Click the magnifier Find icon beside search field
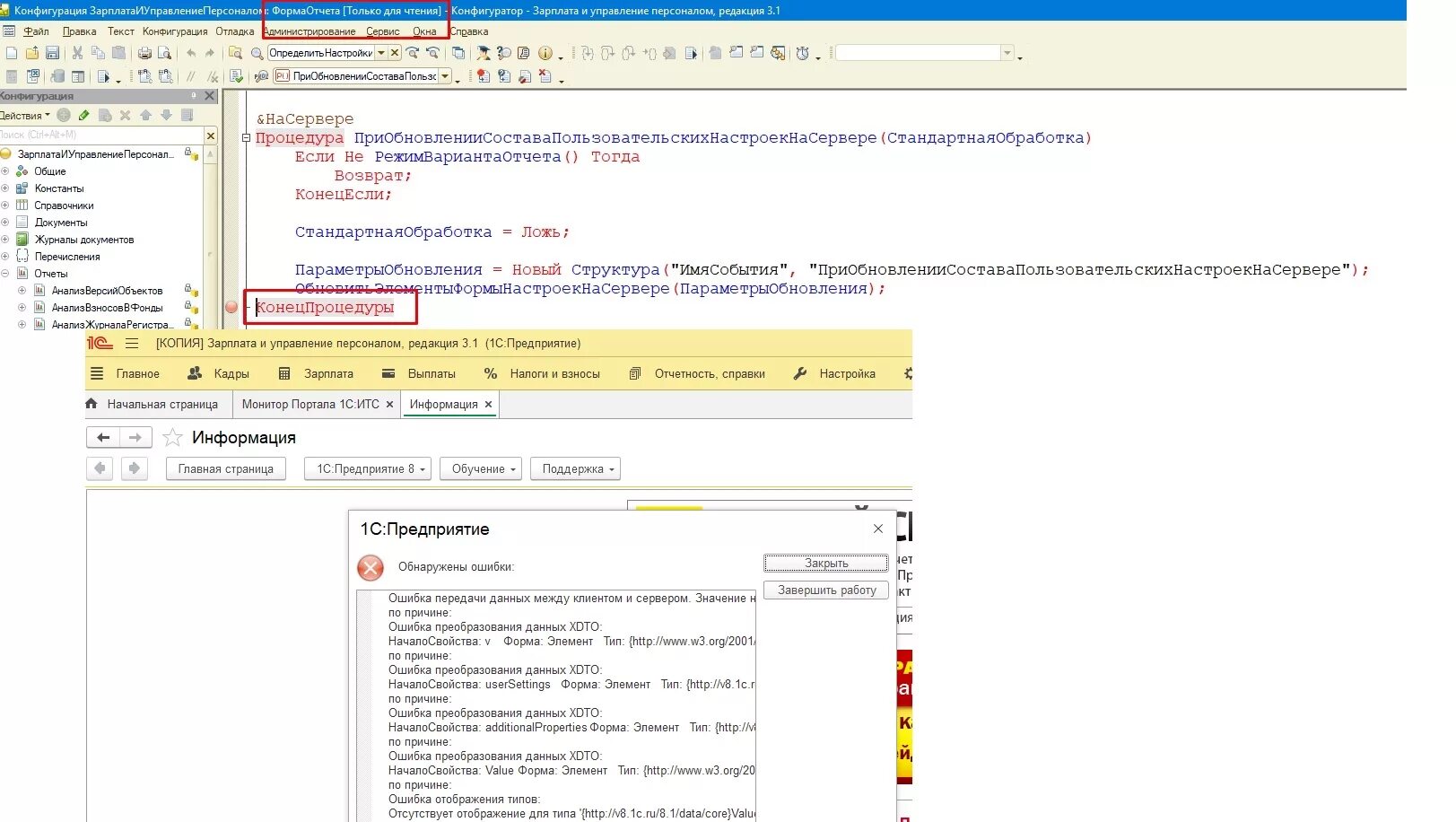This screenshot has width=1456, height=822. click(x=257, y=53)
